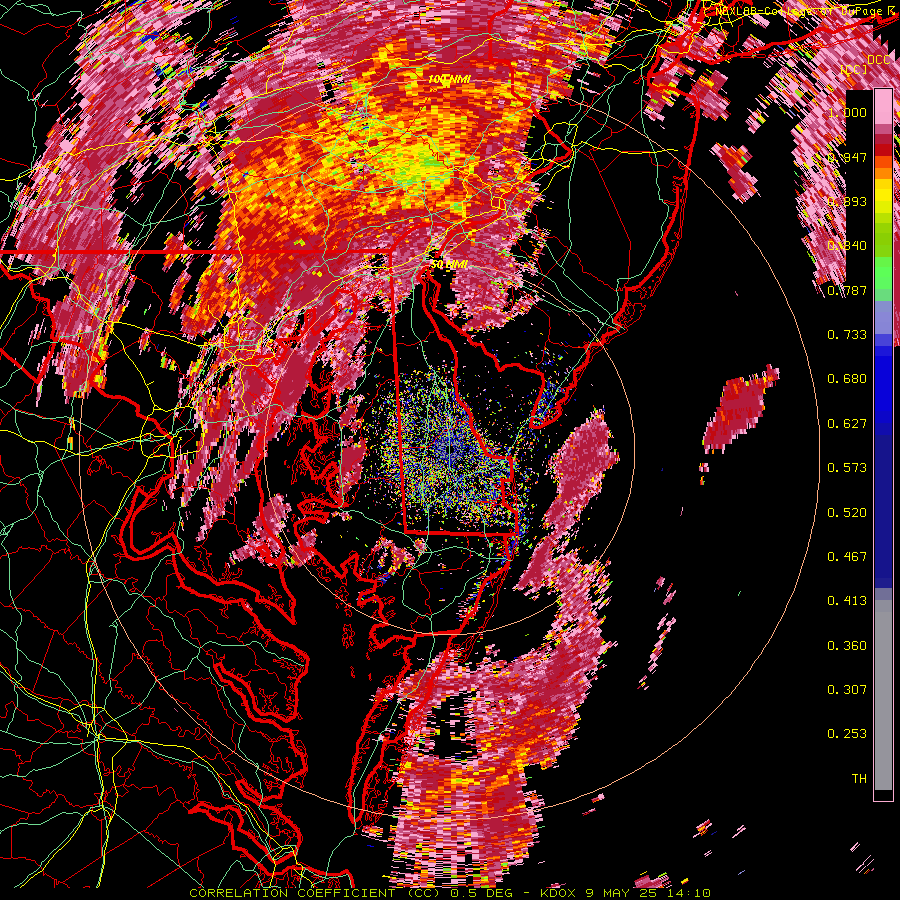This screenshot has width=900, height=900.
Task: Click the 0.573 color scale label
Action: [847, 468]
